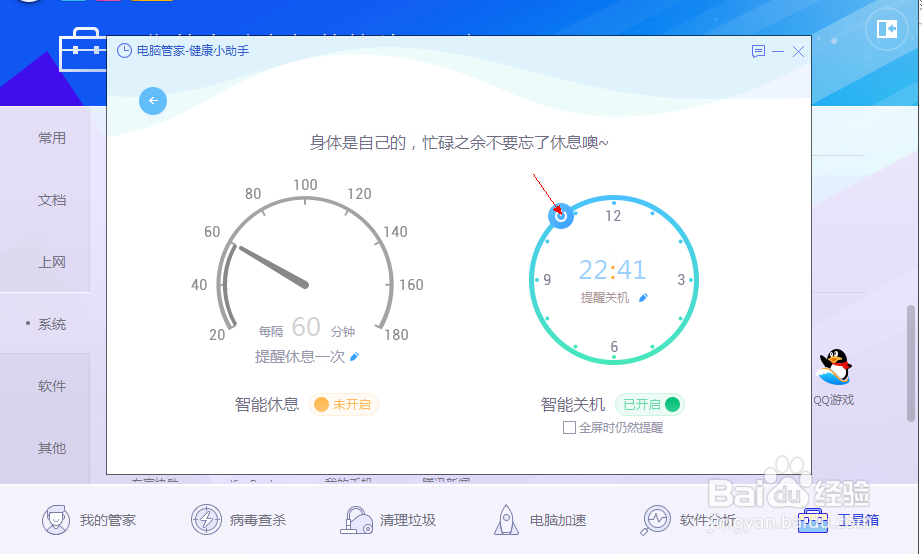This screenshot has width=922, height=554.
Task: Edit the rest reminder interval with the pencil icon
Action: 355,356
